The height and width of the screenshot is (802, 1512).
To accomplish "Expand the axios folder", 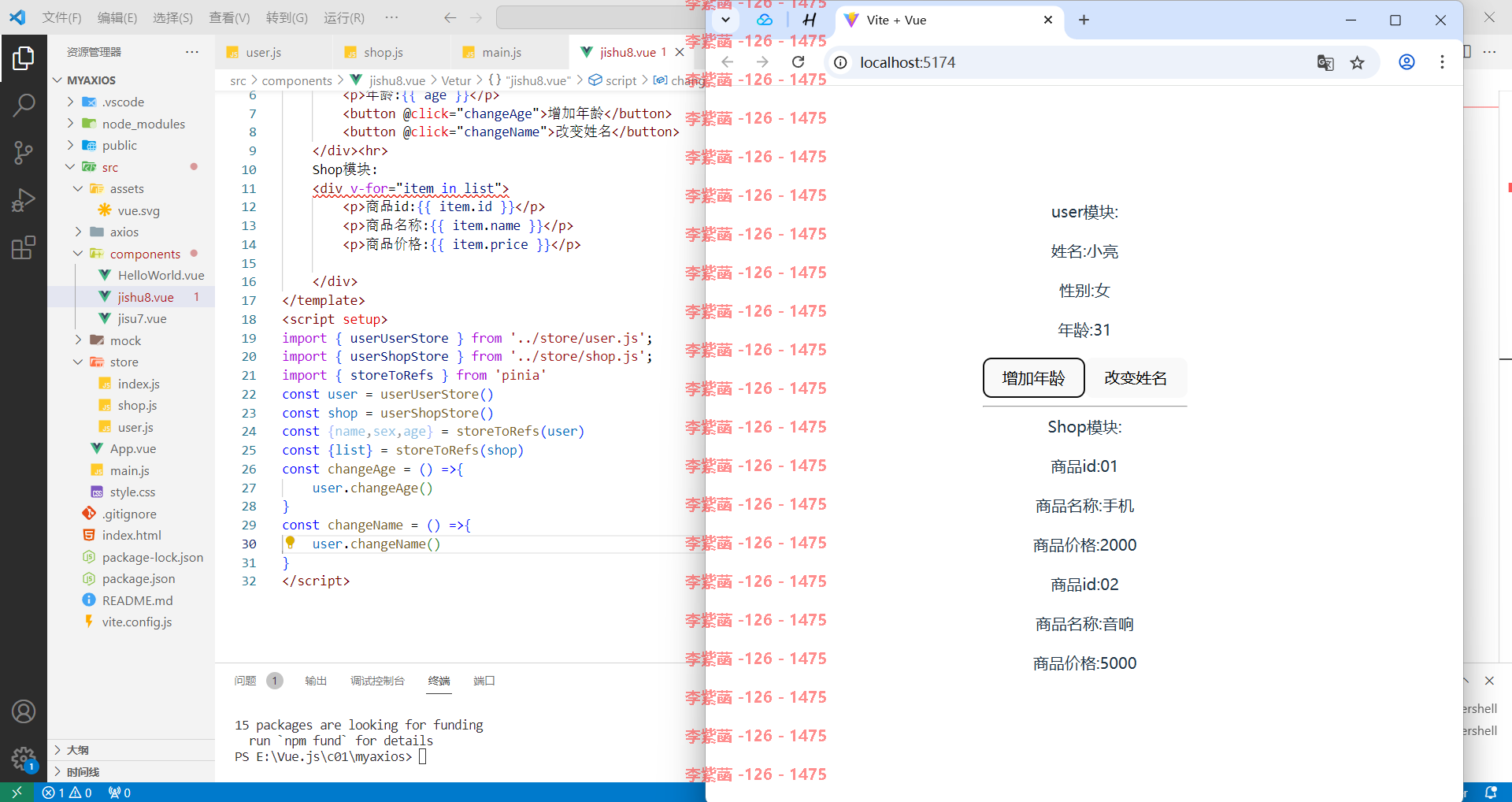I will (78, 232).
